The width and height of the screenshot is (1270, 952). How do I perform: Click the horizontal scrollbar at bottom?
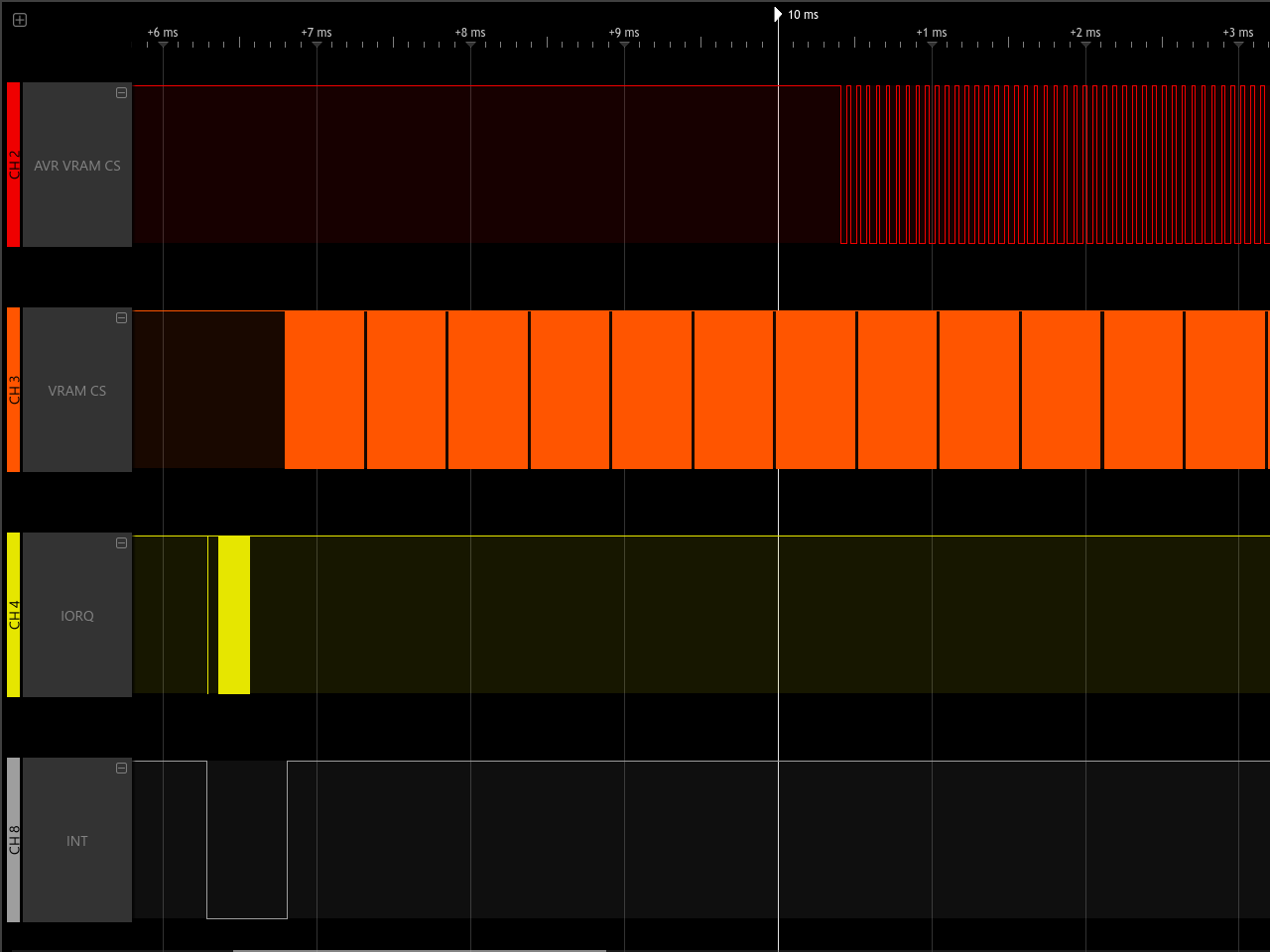pyautogui.click(x=419, y=950)
